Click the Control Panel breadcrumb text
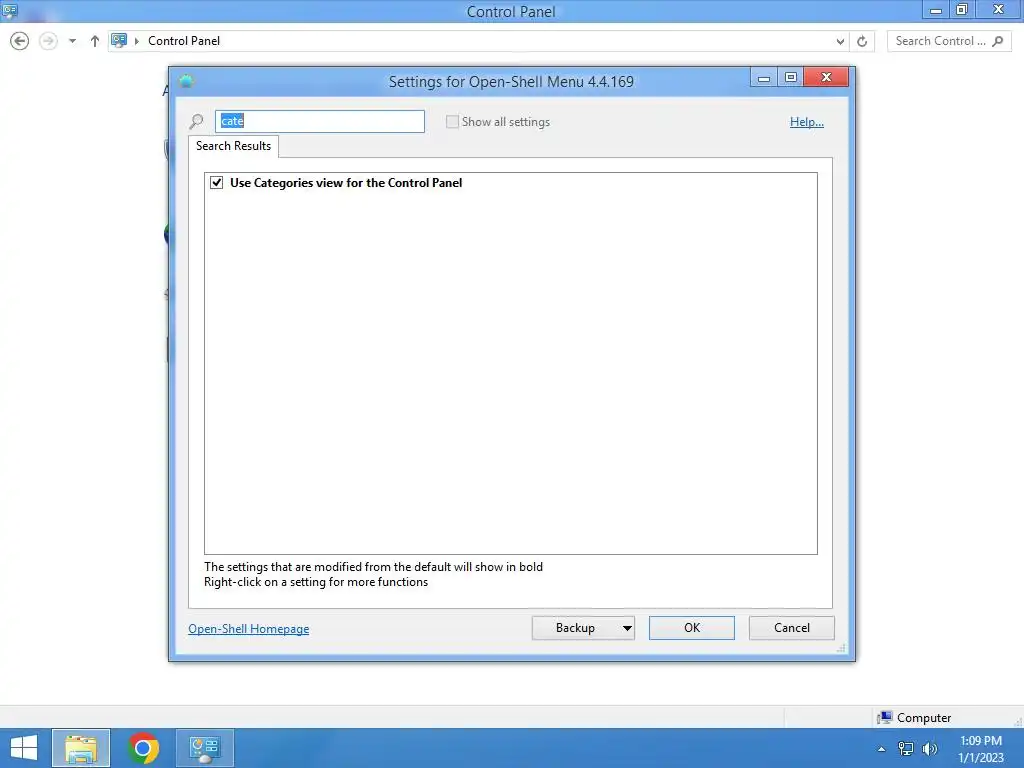The height and width of the screenshot is (768, 1024). tap(184, 40)
